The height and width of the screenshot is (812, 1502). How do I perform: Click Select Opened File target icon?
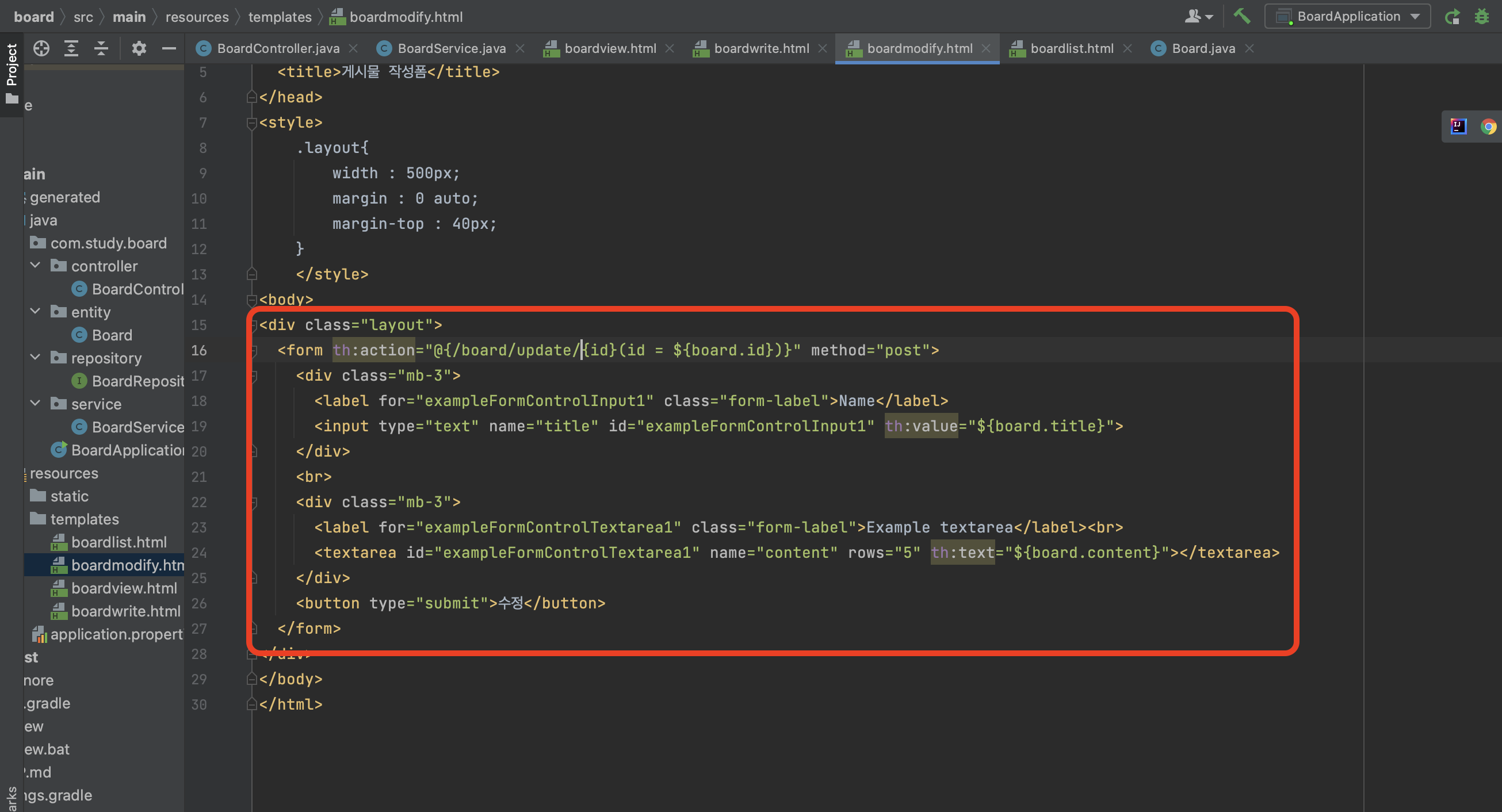click(x=41, y=48)
